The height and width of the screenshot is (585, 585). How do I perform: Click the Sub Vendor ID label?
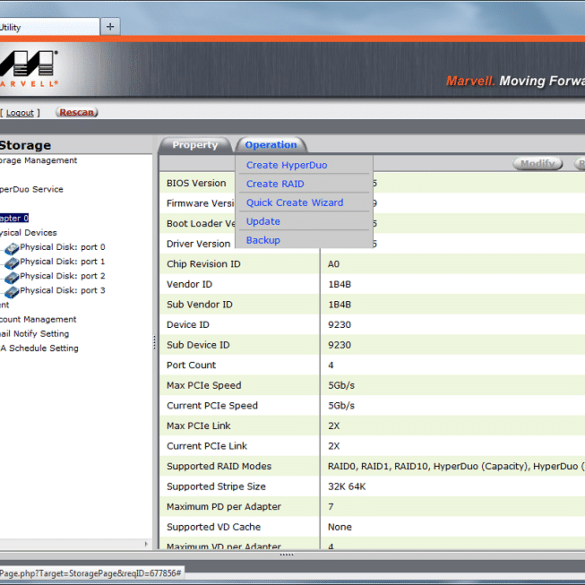(x=199, y=304)
